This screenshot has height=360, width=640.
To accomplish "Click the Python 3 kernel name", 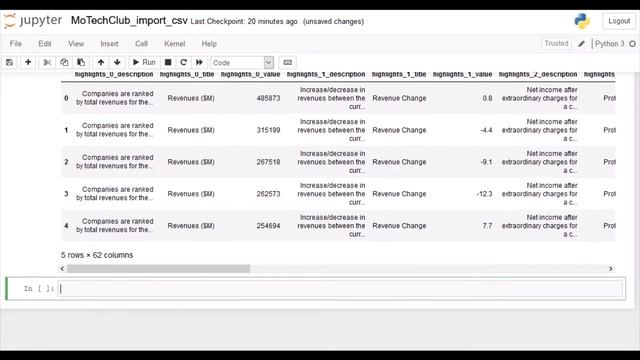I will coord(609,44).
